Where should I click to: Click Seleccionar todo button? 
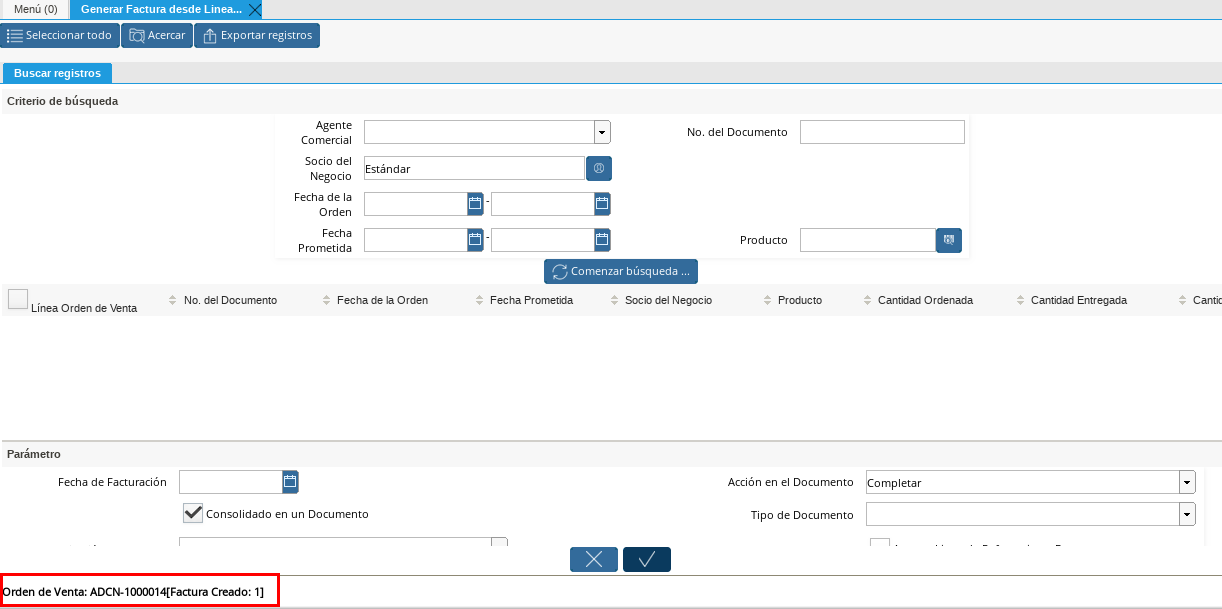(x=60, y=36)
